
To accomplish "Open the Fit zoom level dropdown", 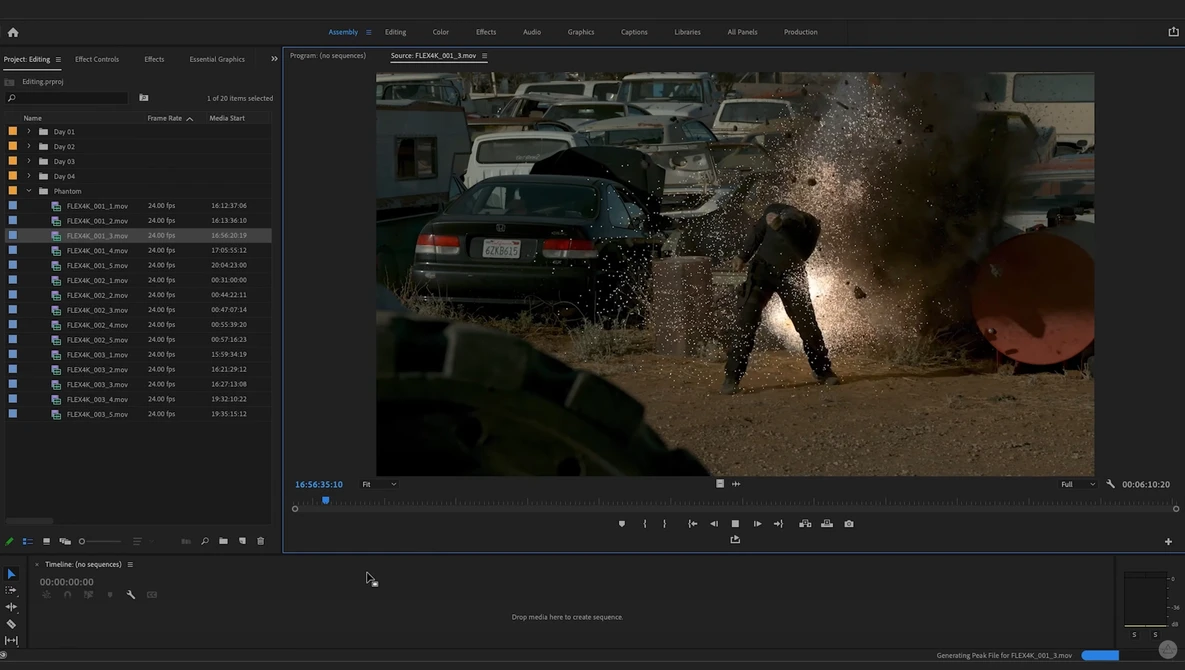I will pos(379,484).
